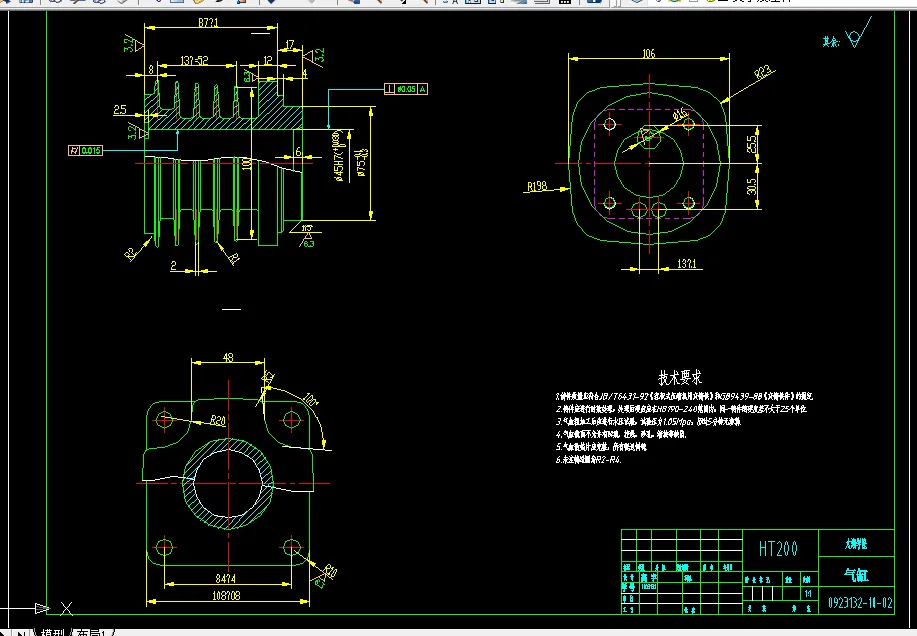Viewport: 917px width, 636px height.
Task: Select the R20 radius dimension
Action: pos(218,420)
